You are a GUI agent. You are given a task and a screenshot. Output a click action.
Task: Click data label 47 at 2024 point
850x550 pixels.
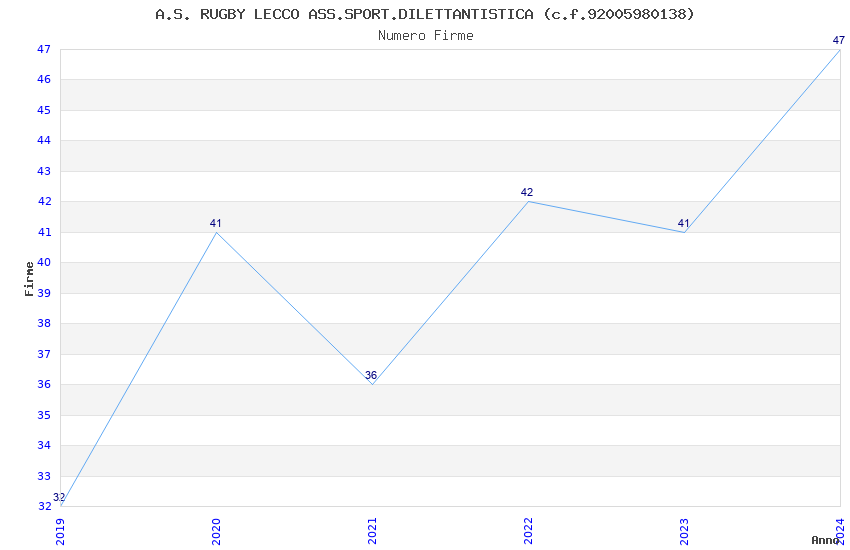(839, 40)
